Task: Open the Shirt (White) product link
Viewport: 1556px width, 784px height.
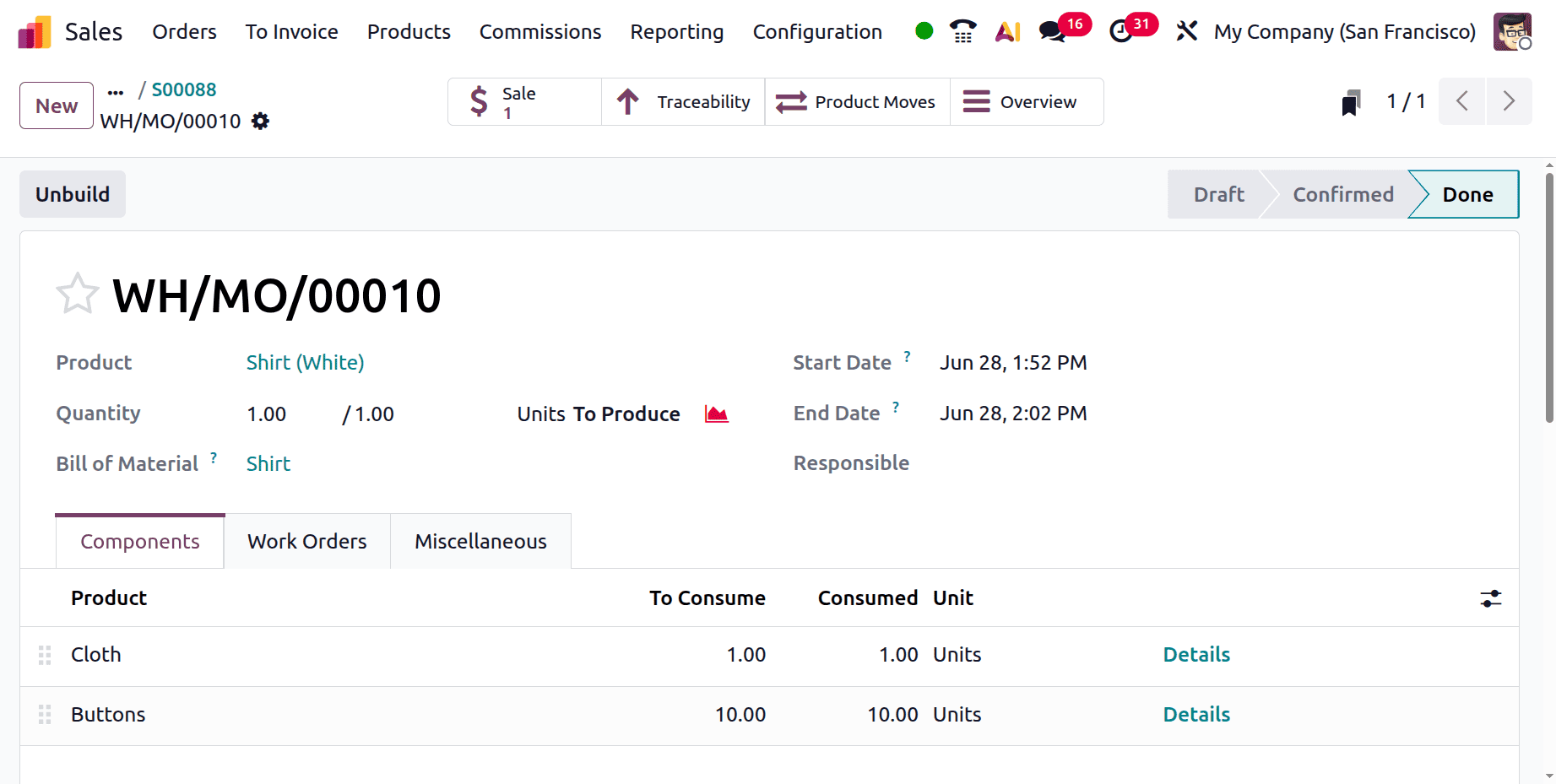Action: pos(305,363)
